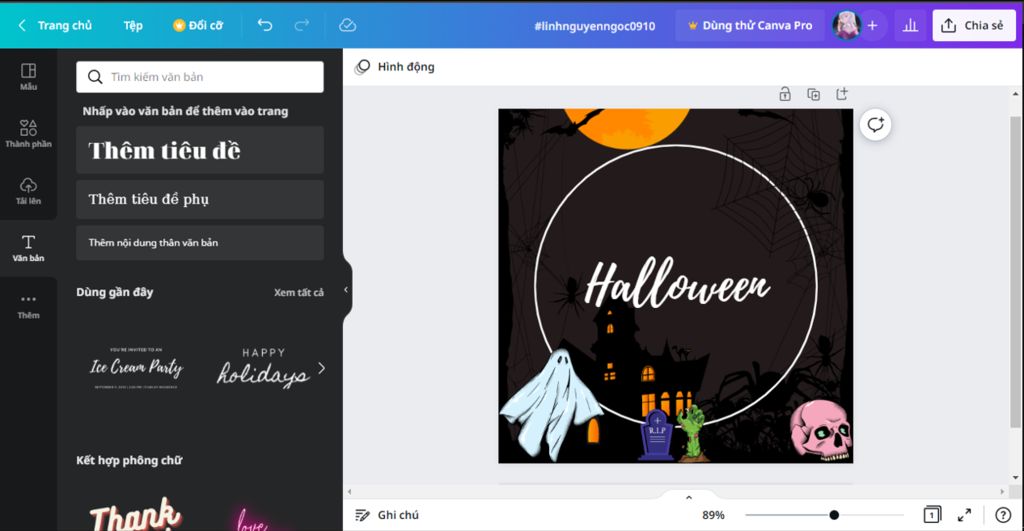Go back to Trang chủ home
The image size is (1024, 531).
[x=55, y=25]
